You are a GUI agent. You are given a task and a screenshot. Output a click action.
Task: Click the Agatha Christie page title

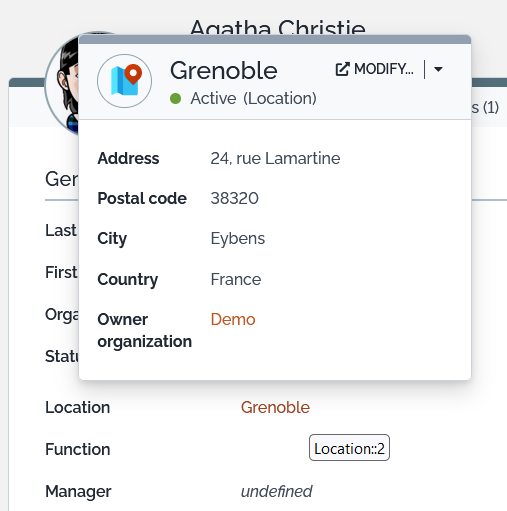click(278, 28)
